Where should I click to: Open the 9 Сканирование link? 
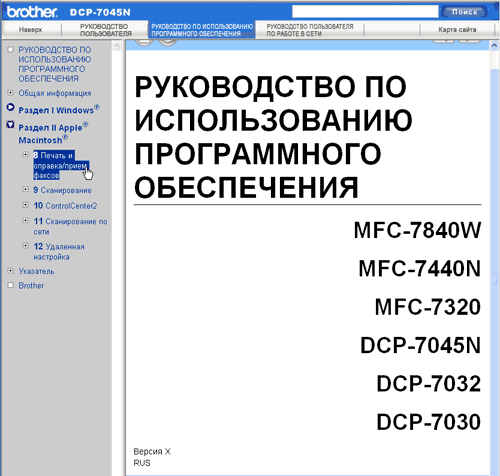pos(62,190)
